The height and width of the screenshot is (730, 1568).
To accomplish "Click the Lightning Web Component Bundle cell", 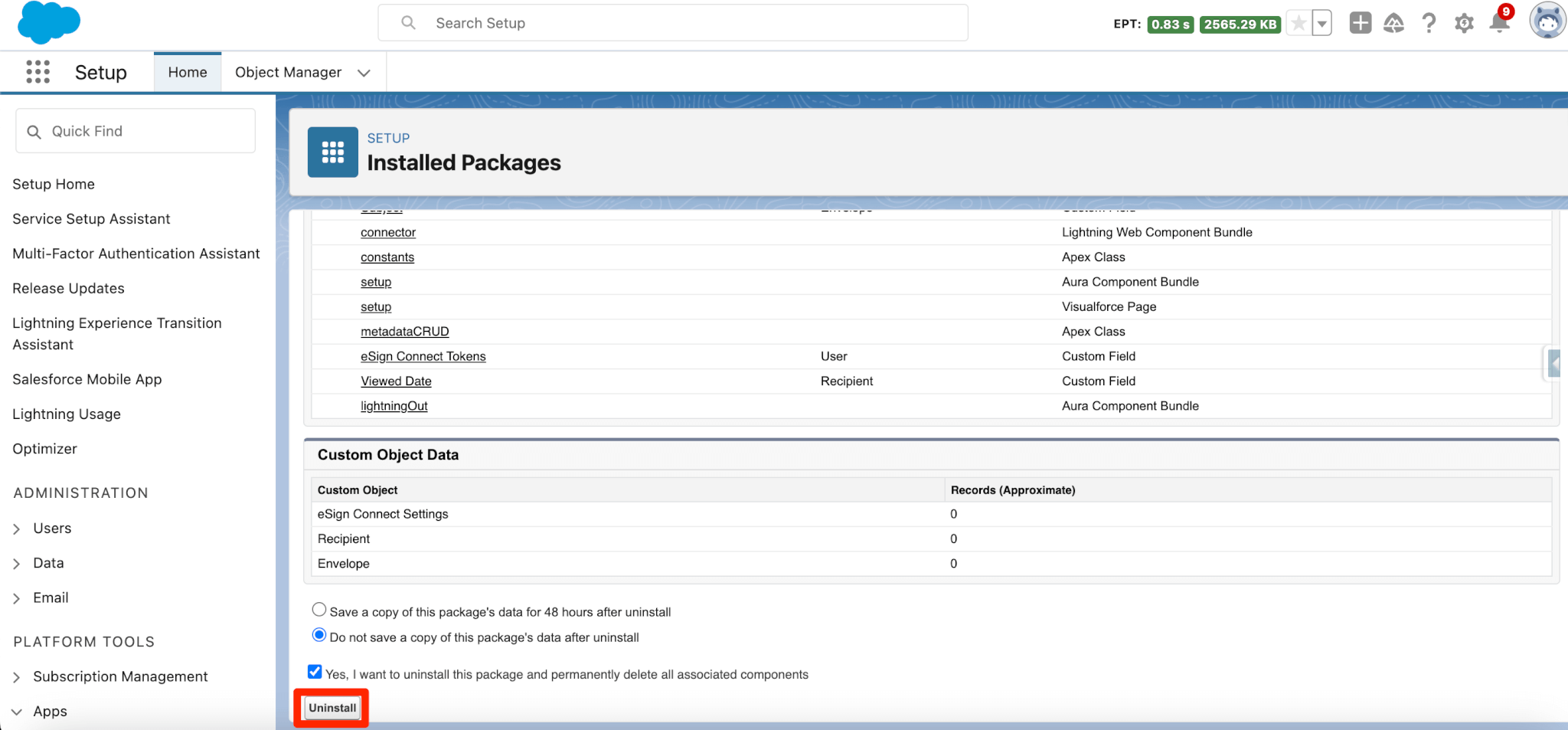I will tap(1157, 232).
